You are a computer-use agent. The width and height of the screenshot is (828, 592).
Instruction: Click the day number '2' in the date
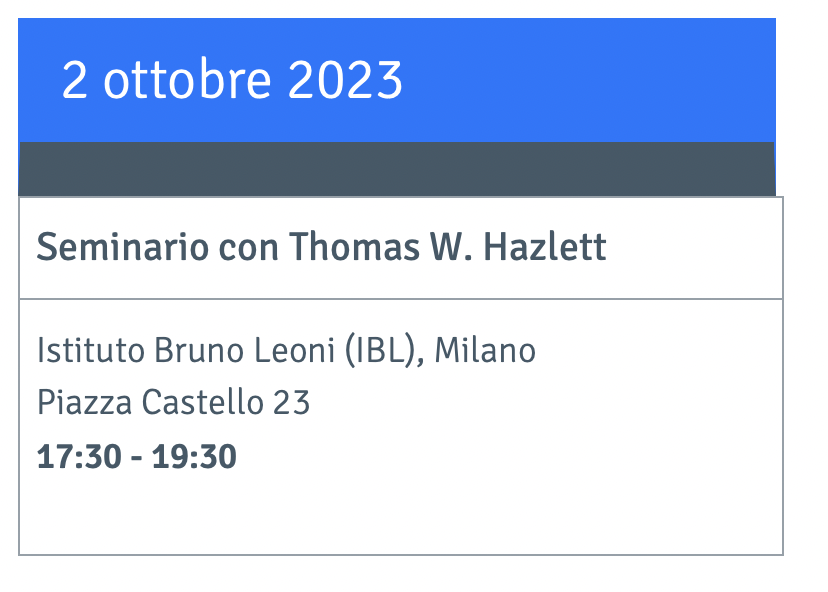[x=74, y=80]
